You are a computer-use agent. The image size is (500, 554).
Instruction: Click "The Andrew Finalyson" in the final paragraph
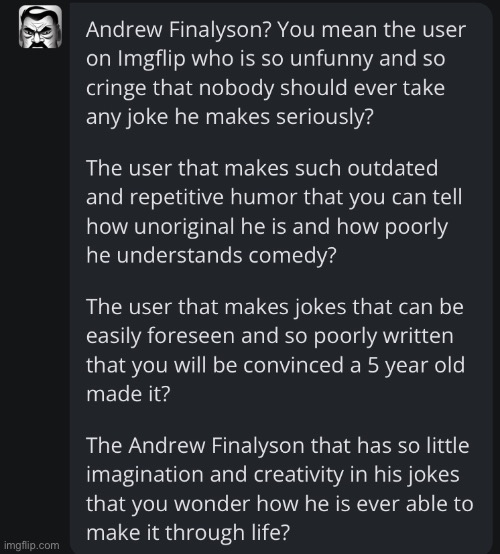click(x=195, y=445)
